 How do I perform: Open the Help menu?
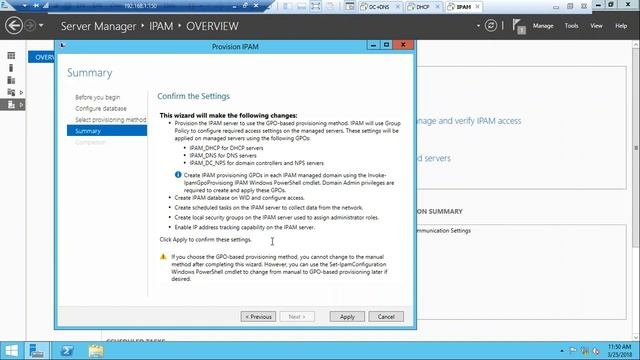pyautogui.click(x=621, y=26)
